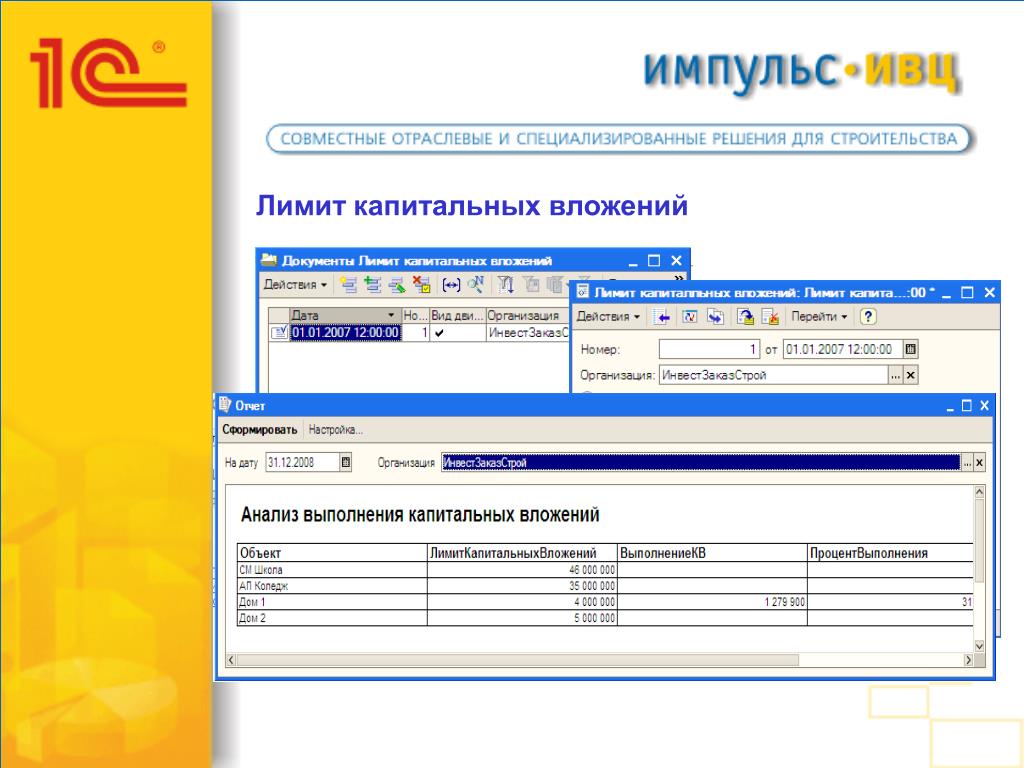The height and width of the screenshot is (768, 1024).
Task: Open the Настройка... menu item
Action: point(336,430)
